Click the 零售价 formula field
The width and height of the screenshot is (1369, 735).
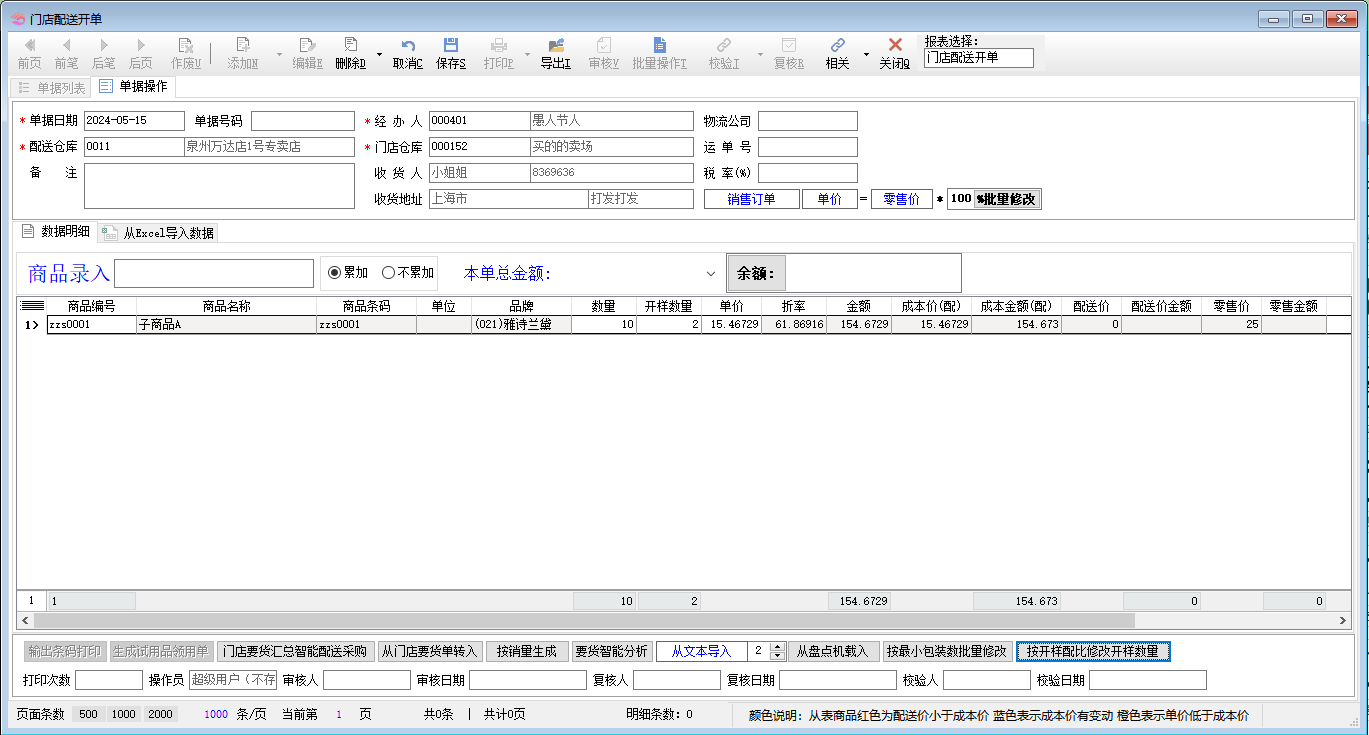coord(901,199)
